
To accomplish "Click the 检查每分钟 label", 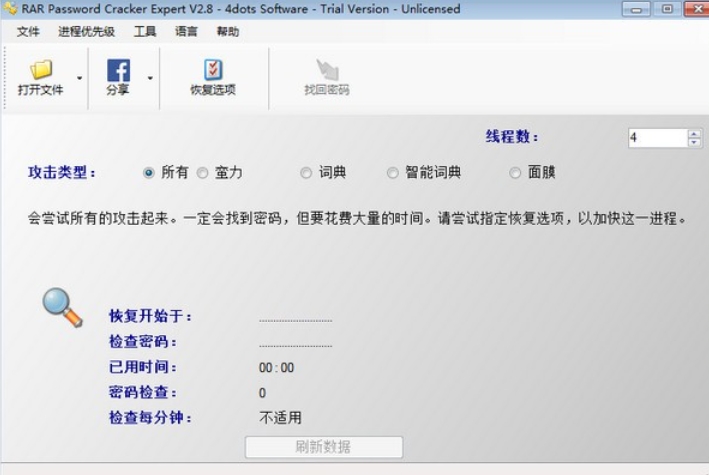I will (150, 418).
